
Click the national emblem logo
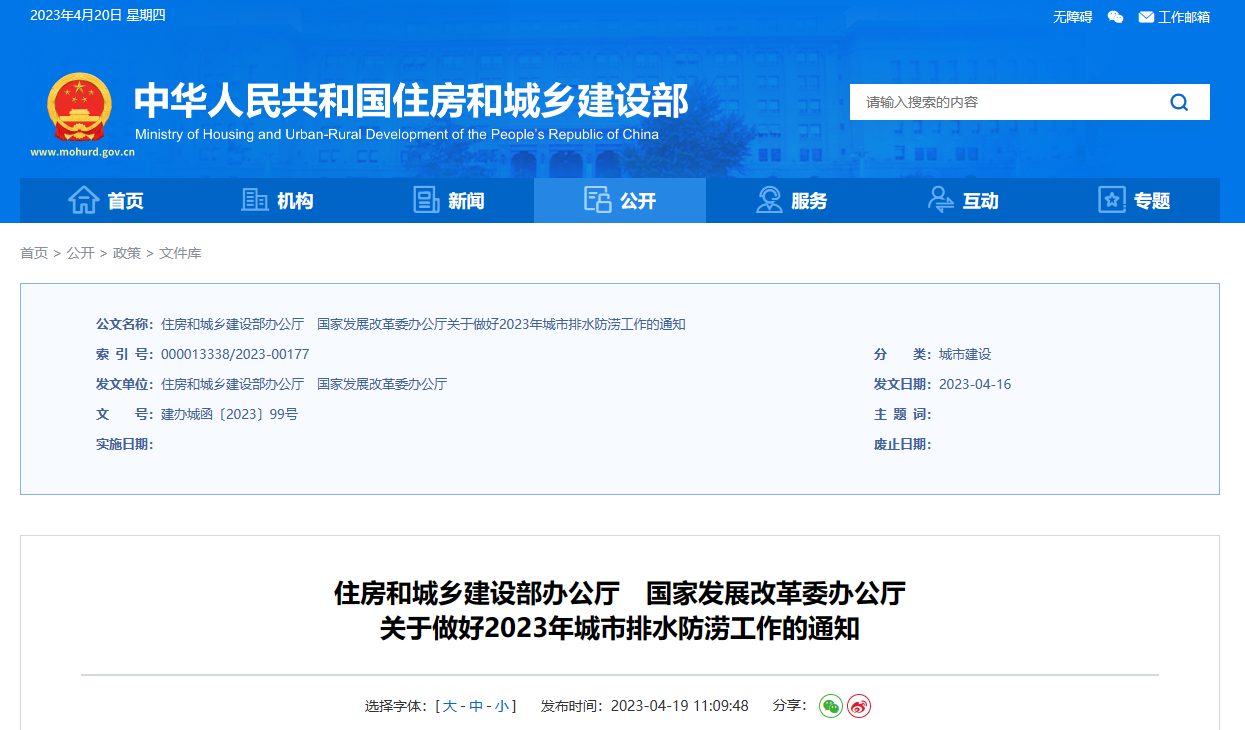pos(81,108)
